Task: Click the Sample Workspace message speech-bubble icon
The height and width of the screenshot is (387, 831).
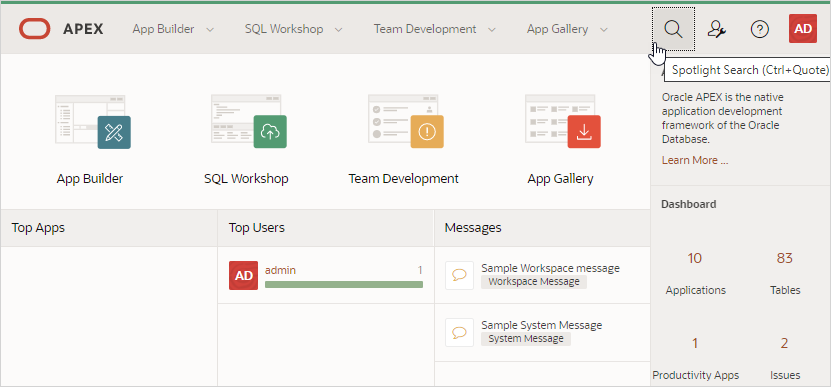Action: tap(459, 275)
